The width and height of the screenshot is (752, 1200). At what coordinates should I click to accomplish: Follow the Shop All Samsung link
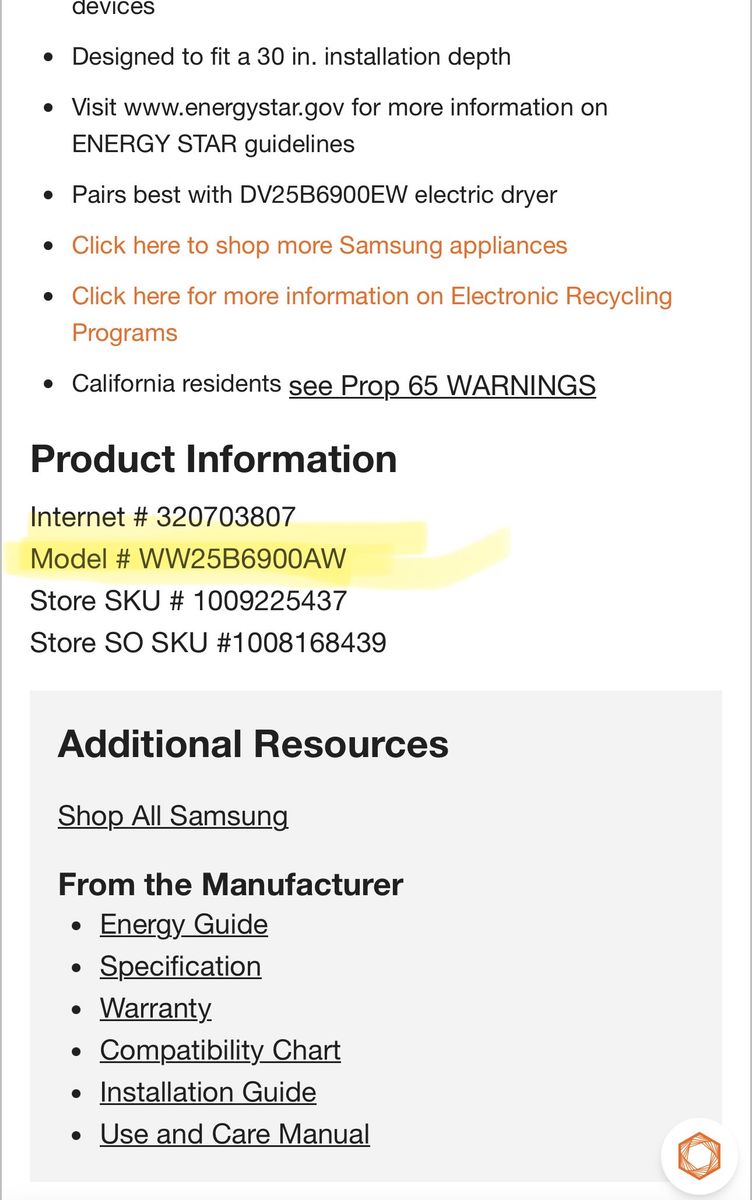click(x=173, y=816)
